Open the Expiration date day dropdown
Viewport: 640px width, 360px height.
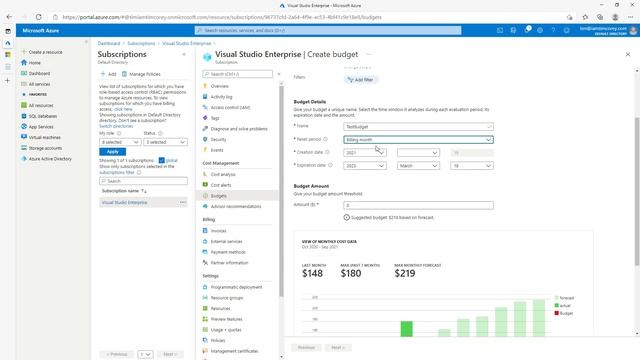point(472,166)
